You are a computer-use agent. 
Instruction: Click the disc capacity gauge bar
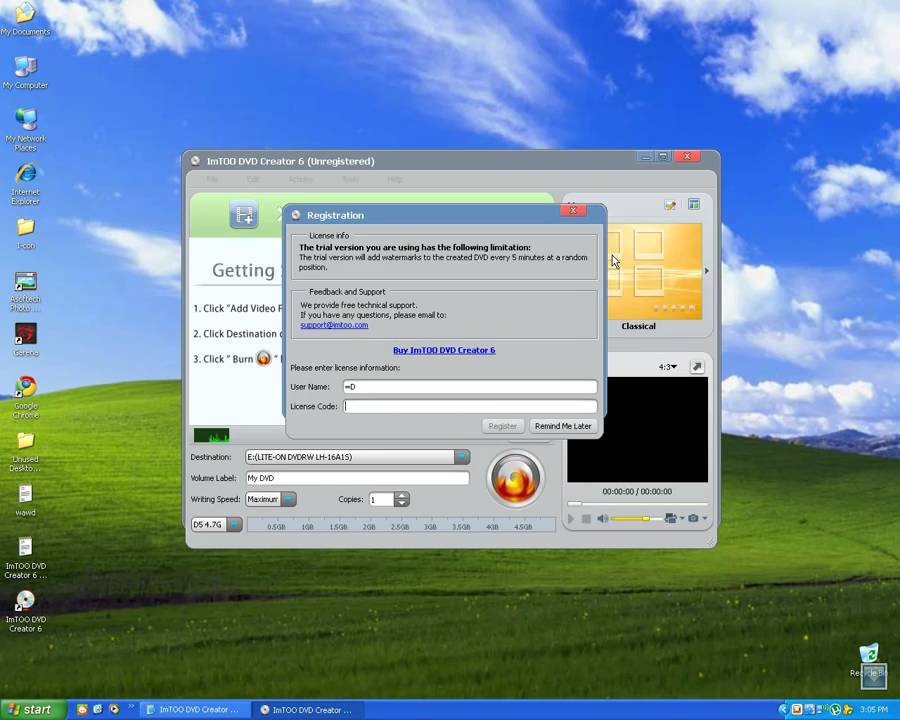tap(401, 525)
